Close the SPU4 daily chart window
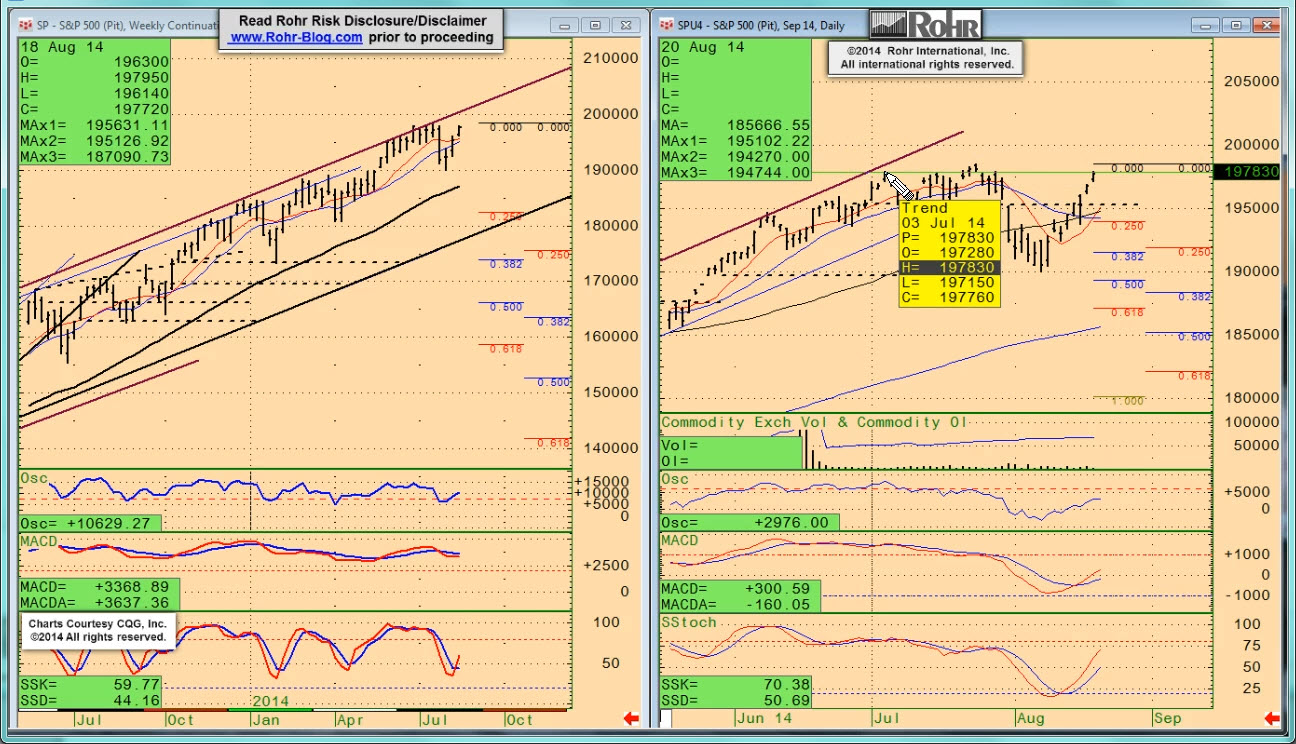 [1266, 25]
